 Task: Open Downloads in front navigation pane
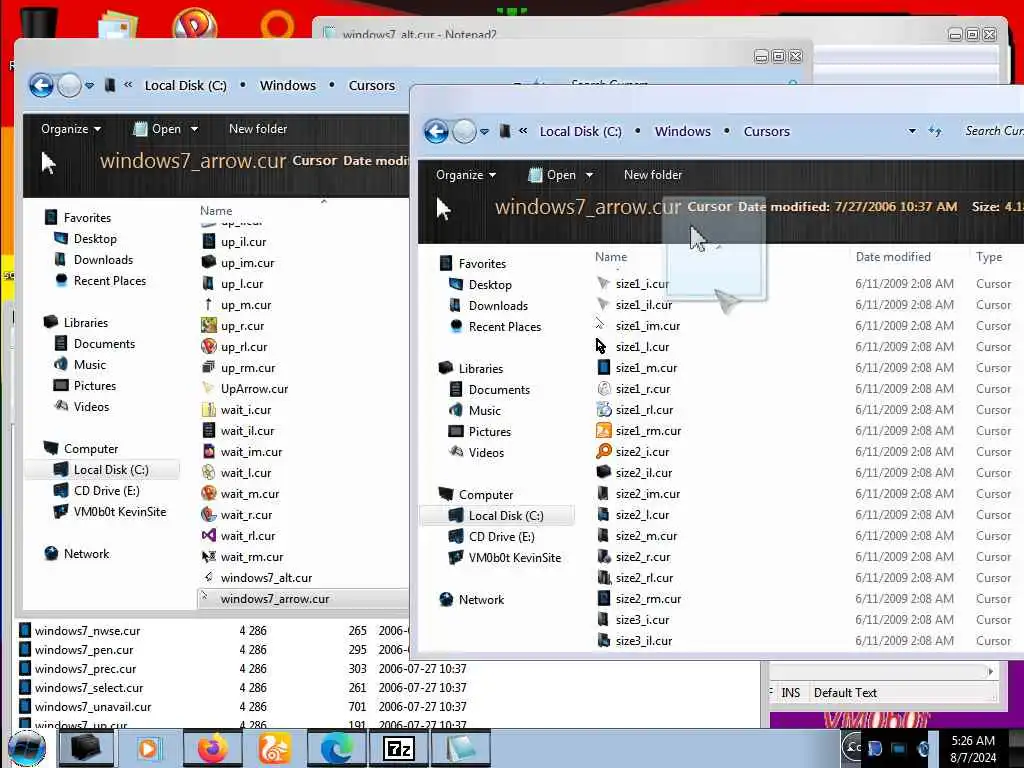point(488,306)
